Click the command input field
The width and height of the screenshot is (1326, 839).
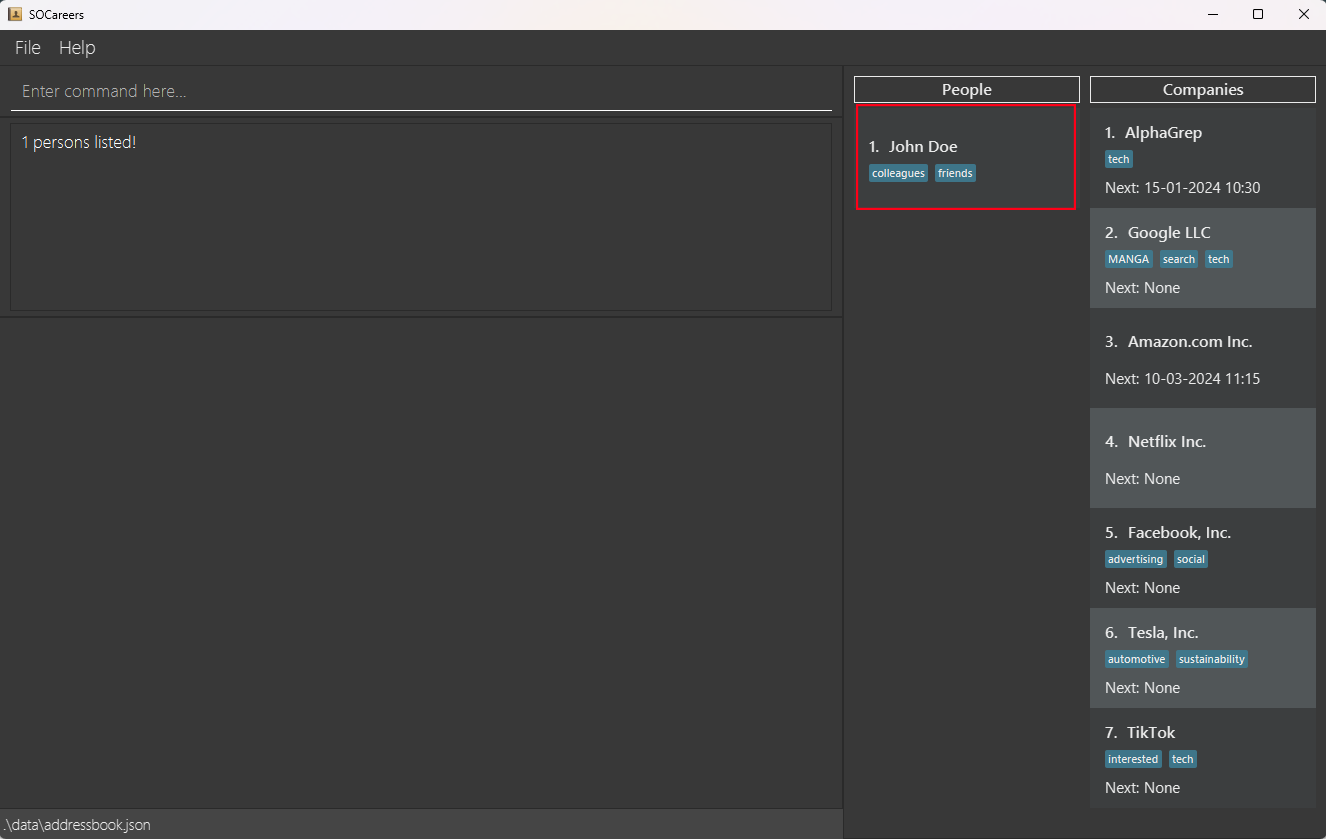point(420,91)
